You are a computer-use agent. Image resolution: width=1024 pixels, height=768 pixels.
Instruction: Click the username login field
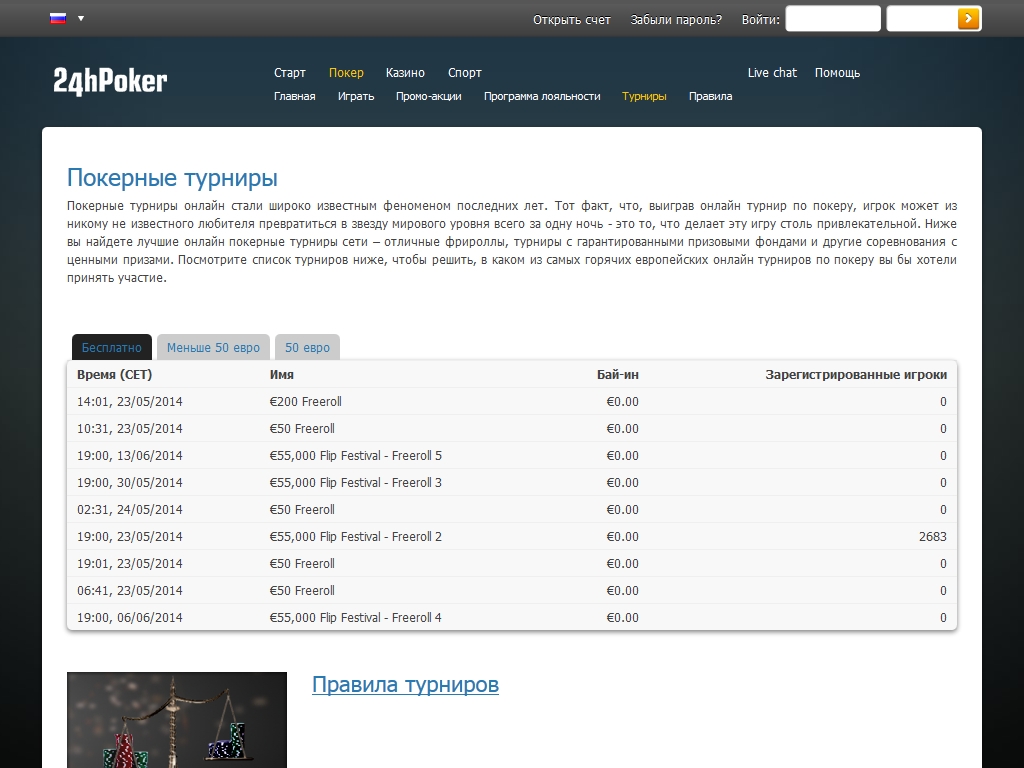(x=832, y=19)
